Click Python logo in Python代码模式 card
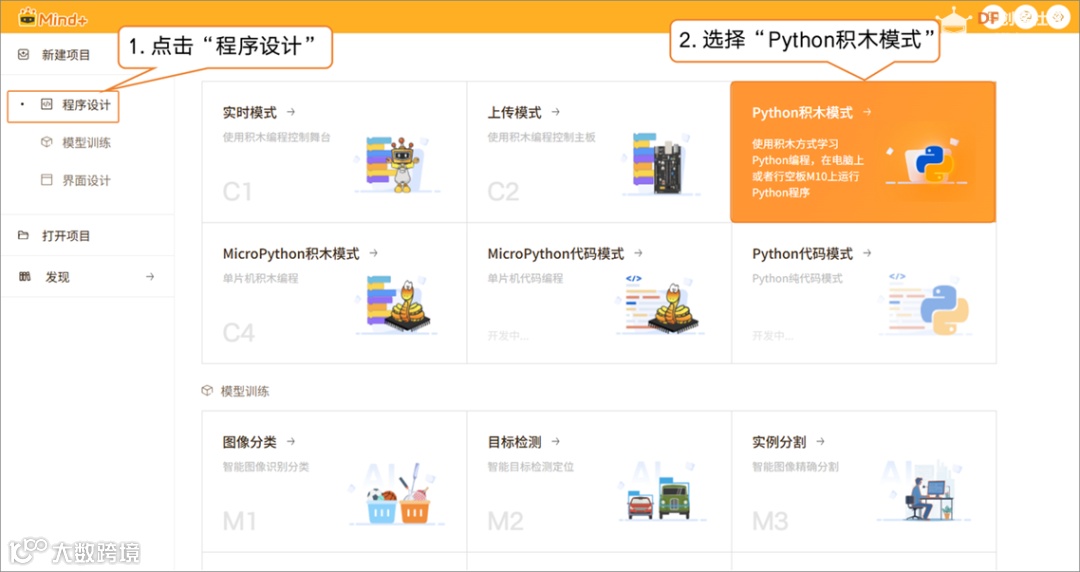Screen dimensions: 1080x572 coord(944,309)
